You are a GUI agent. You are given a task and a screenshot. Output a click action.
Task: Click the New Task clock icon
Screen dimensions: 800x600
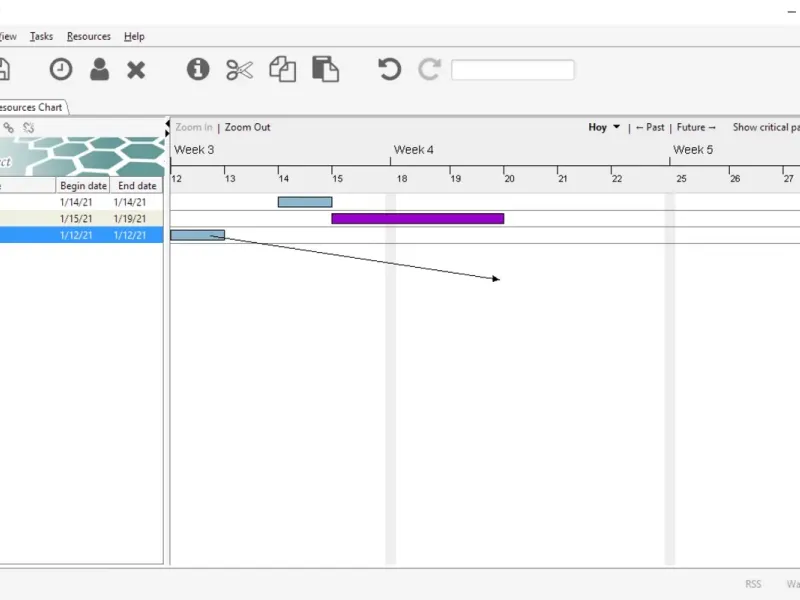click(61, 69)
